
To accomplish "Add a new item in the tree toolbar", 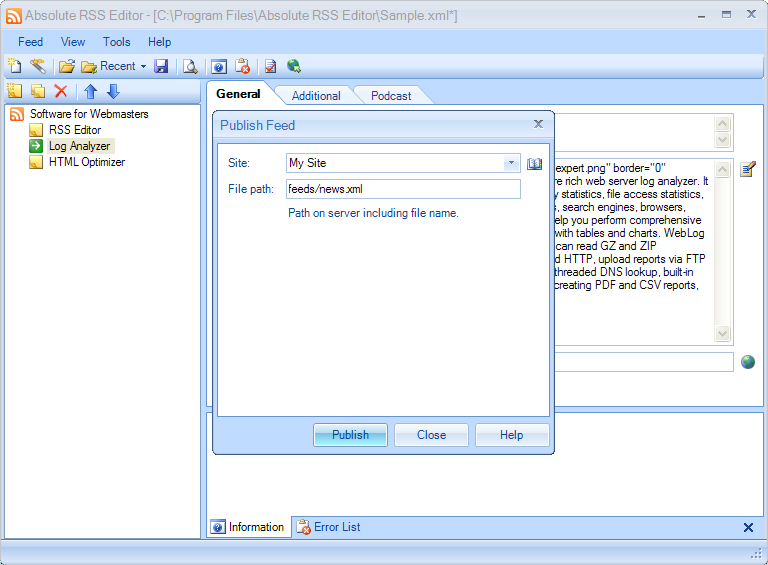I will [x=15, y=91].
